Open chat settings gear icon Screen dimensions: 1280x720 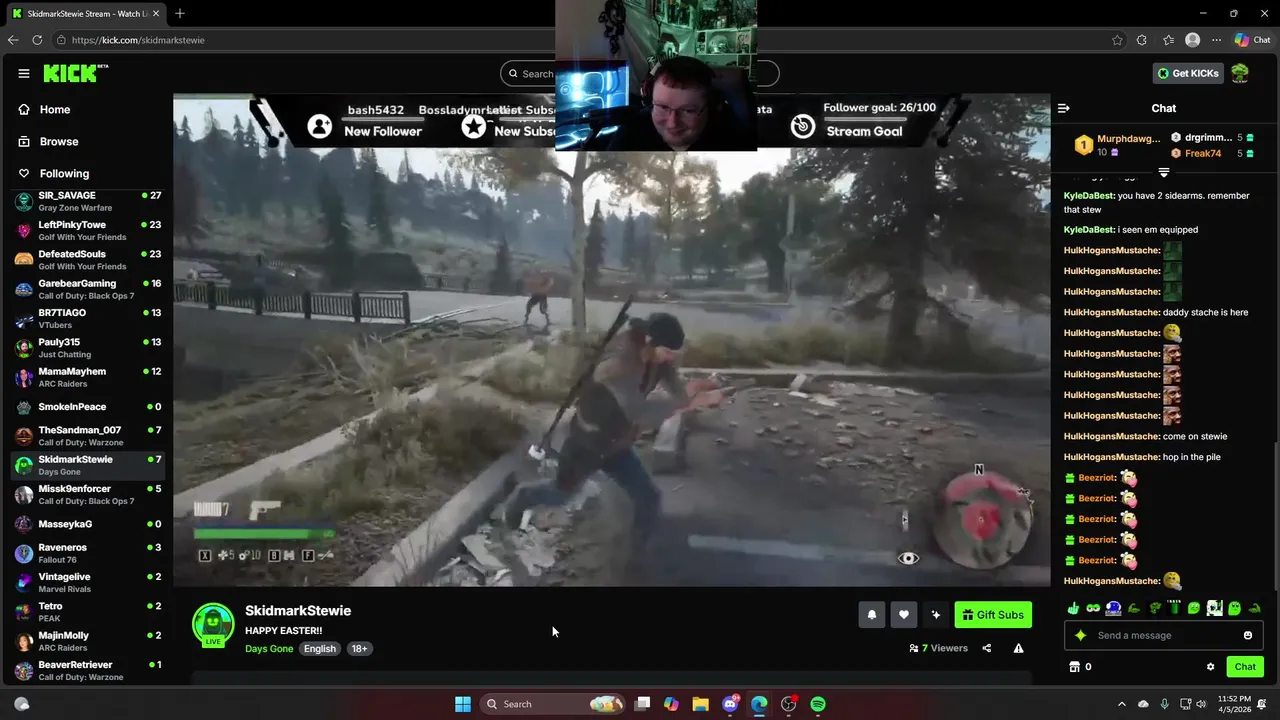coord(1210,667)
